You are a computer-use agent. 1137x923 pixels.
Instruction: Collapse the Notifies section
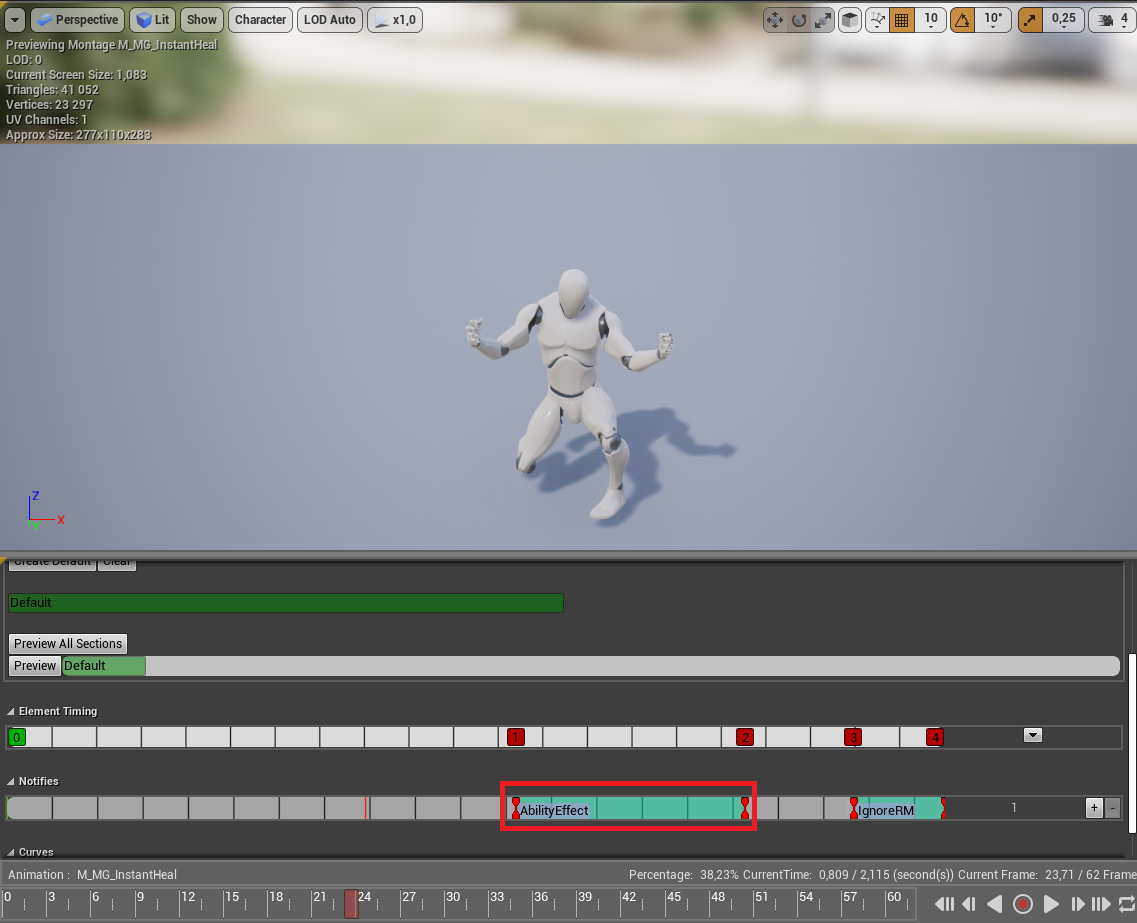click(12, 781)
